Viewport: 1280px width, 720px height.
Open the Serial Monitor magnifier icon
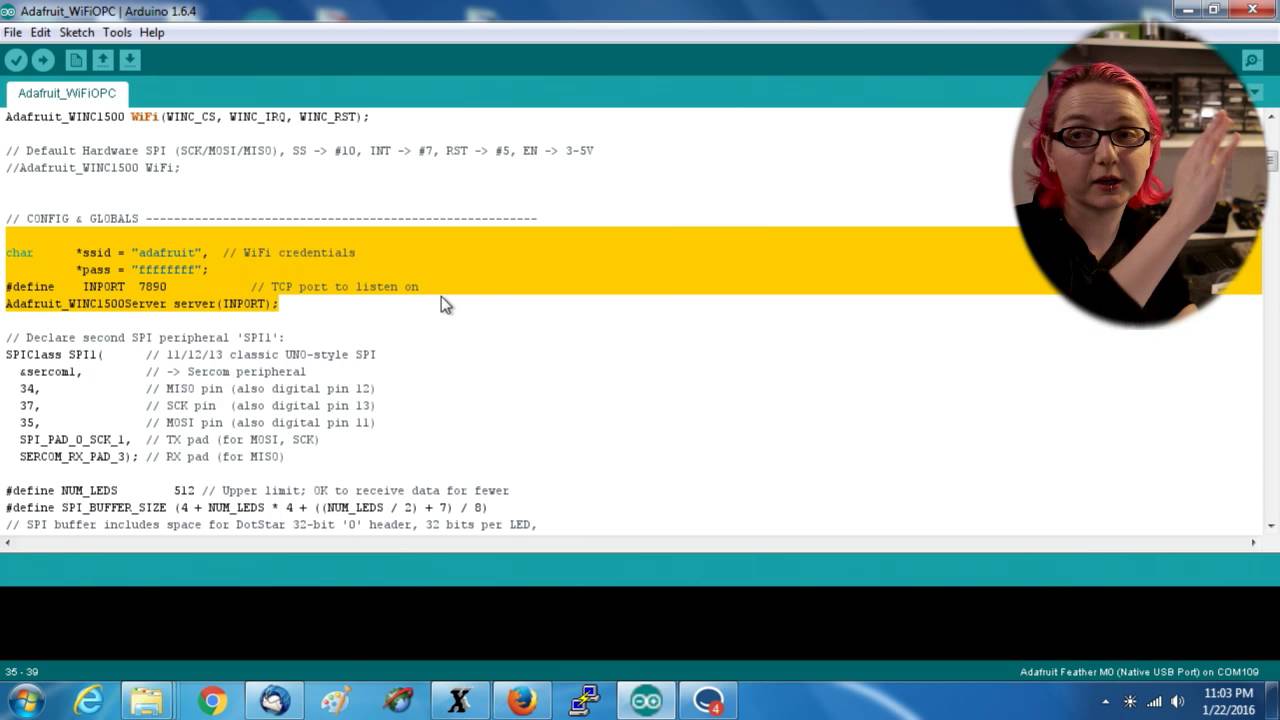1252,61
